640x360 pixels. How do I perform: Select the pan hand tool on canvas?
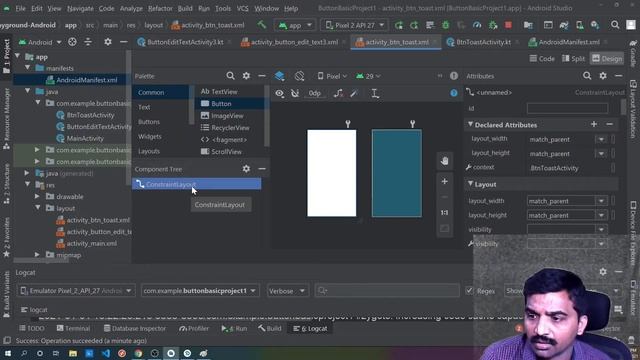pyautogui.click(x=444, y=161)
